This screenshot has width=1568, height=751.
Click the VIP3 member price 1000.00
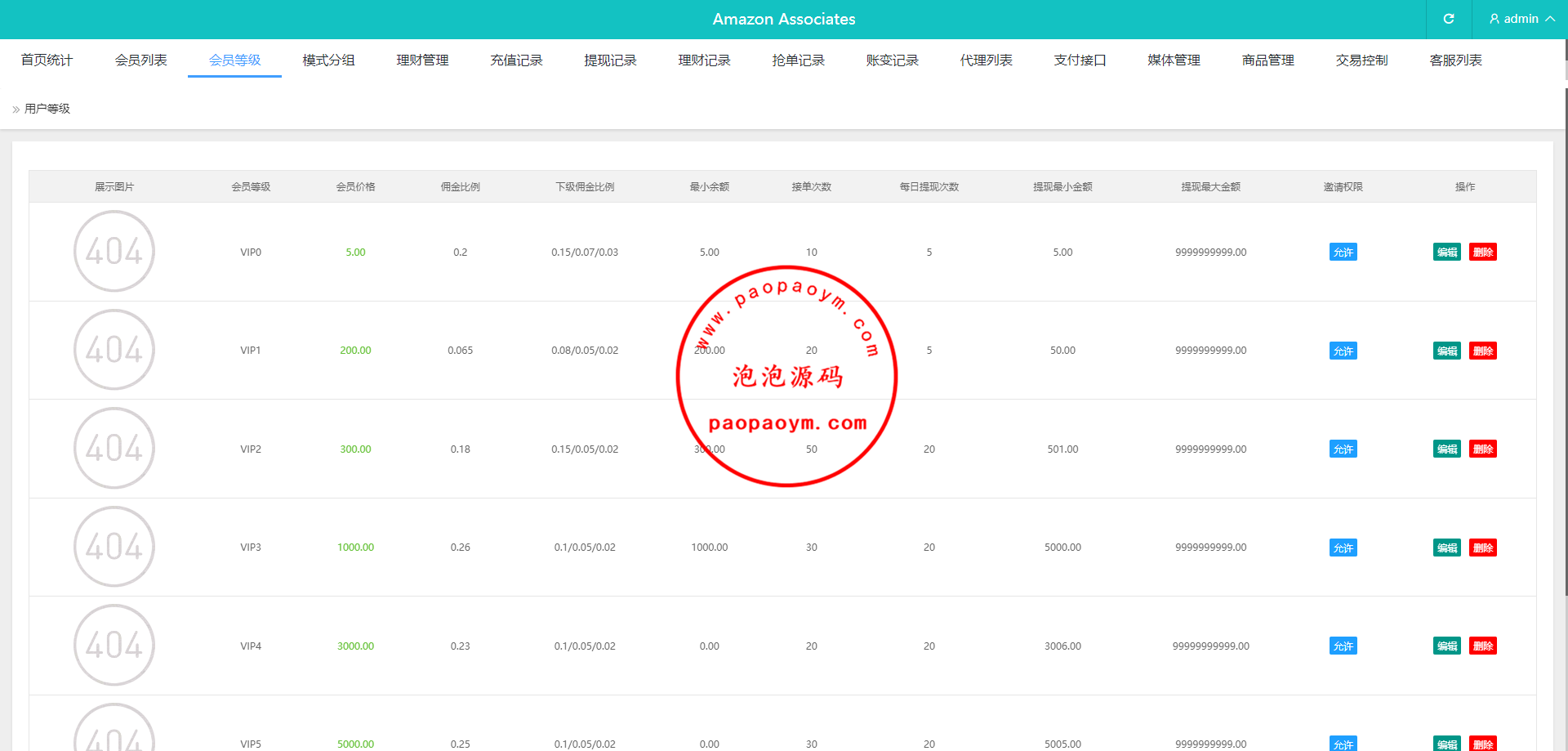tap(355, 547)
